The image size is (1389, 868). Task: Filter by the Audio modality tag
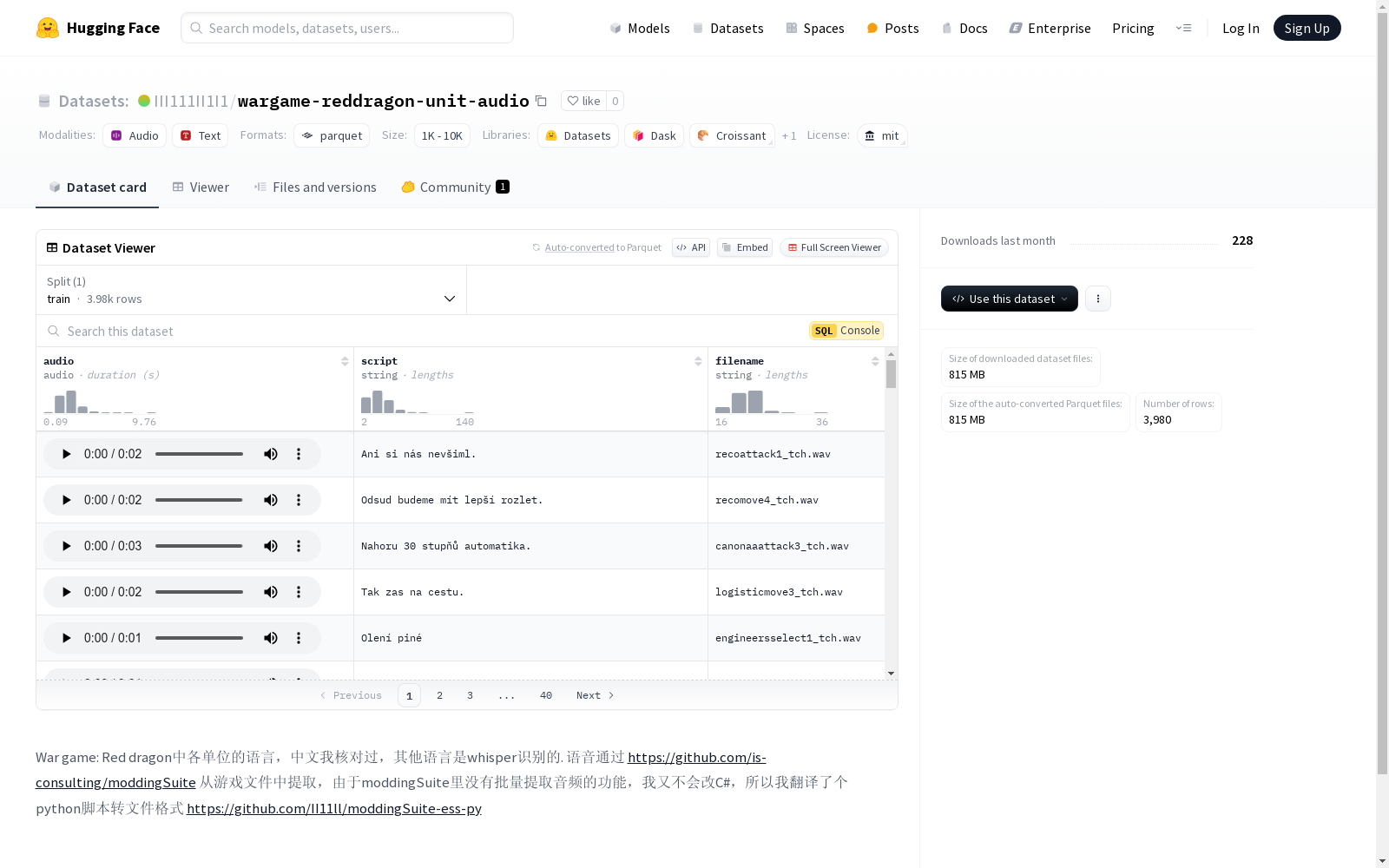[x=135, y=135]
